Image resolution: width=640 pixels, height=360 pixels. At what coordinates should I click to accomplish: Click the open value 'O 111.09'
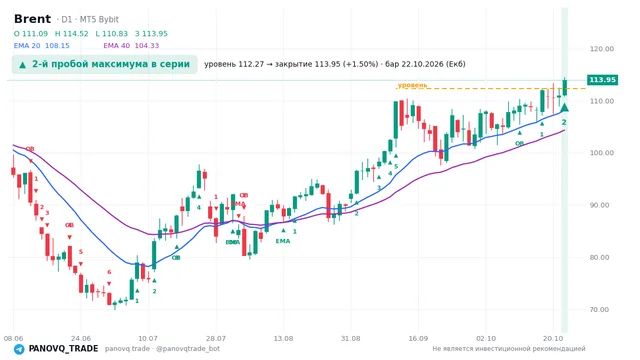point(31,33)
